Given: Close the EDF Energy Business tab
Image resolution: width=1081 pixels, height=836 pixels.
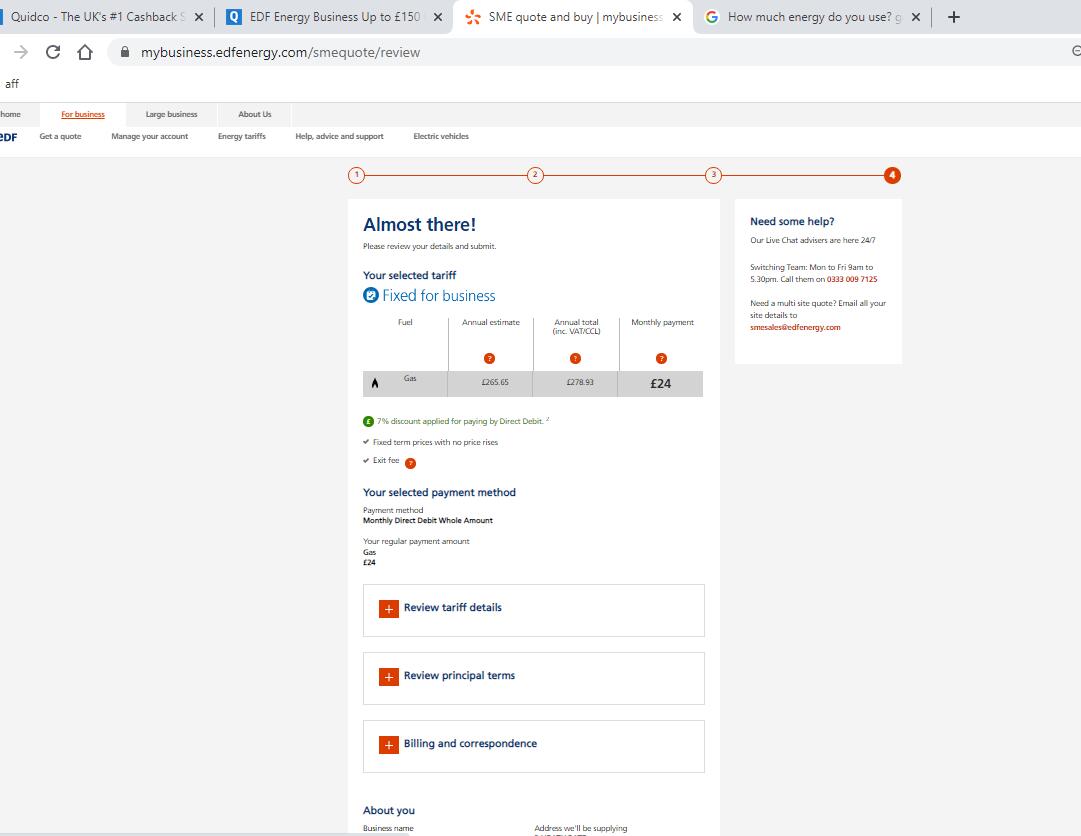Looking at the screenshot, I should pyautogui.click(x=438, y=17).
